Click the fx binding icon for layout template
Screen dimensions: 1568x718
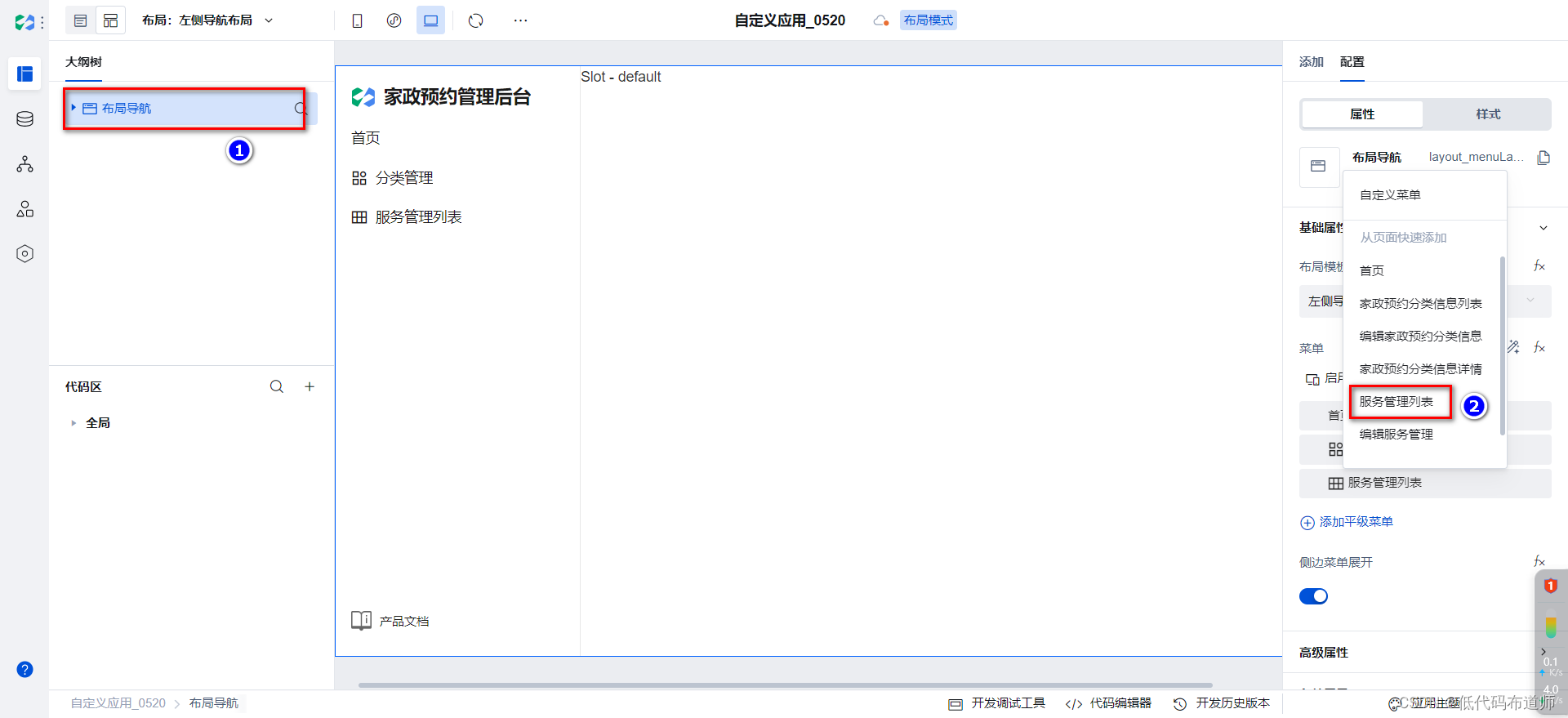tap(1539, 266)
